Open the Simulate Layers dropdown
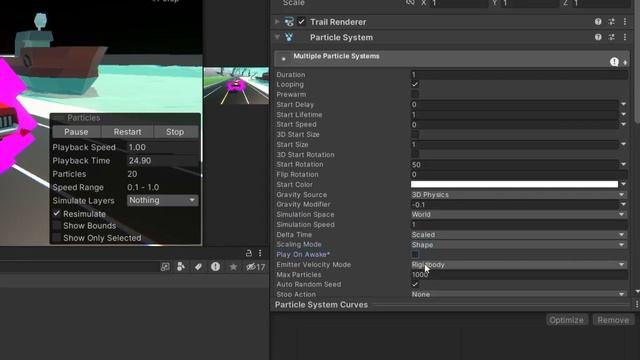Screen dimensions: 640x360 (x=162, y=200)
